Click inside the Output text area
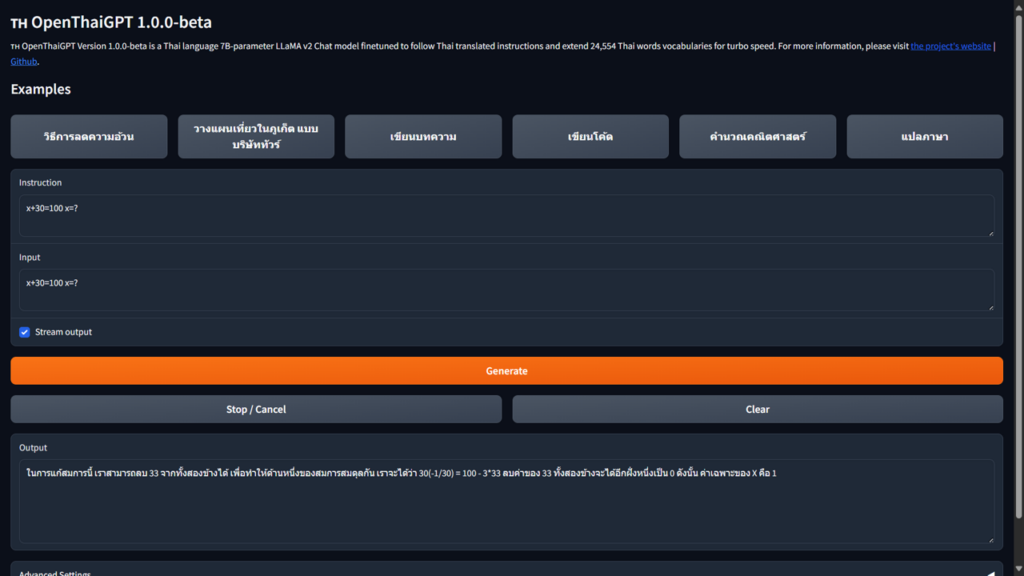This screenshot has width=1024, height=576. 507,502
